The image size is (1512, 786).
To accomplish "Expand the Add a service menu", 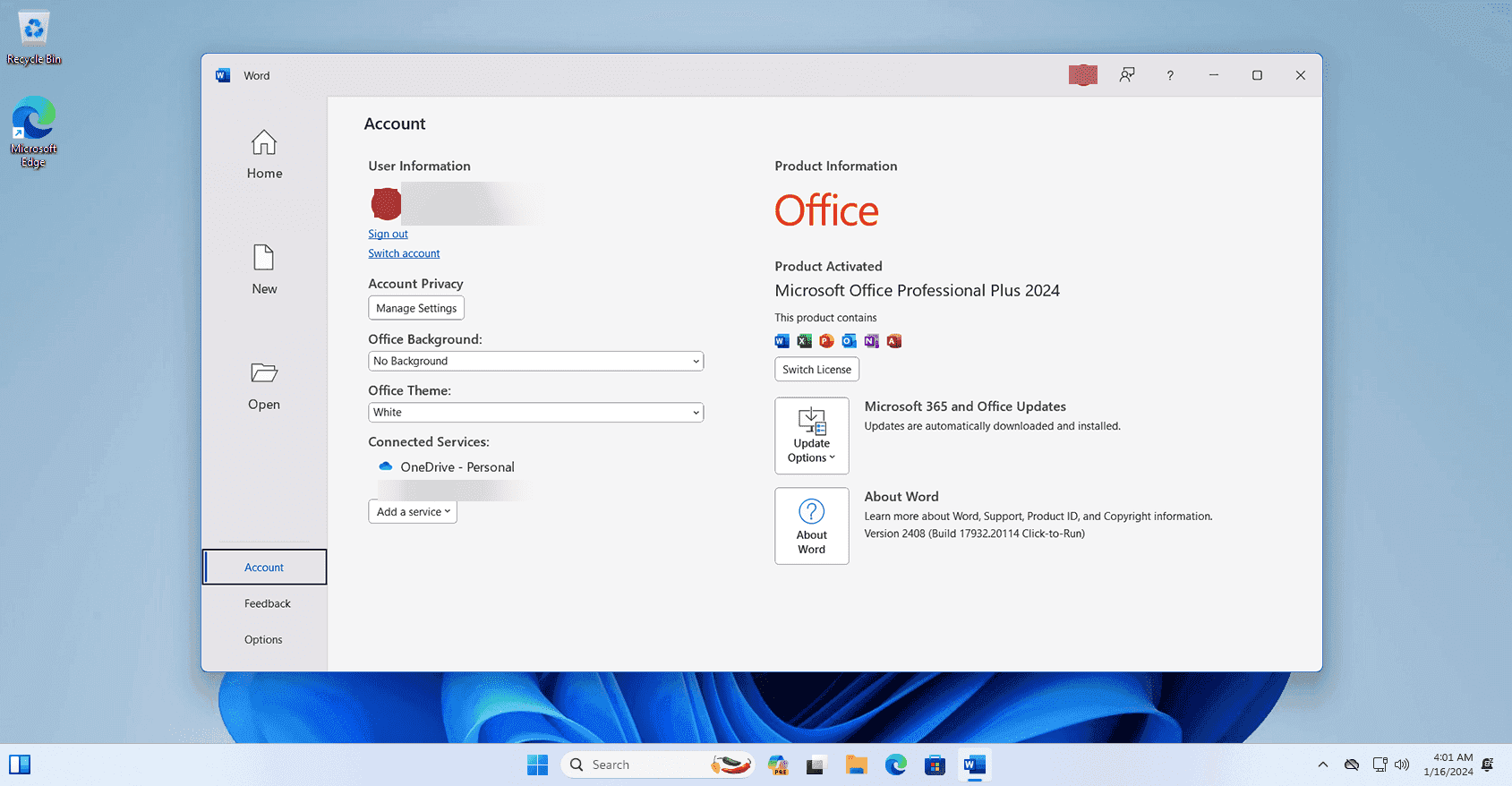I will (413, 512).
